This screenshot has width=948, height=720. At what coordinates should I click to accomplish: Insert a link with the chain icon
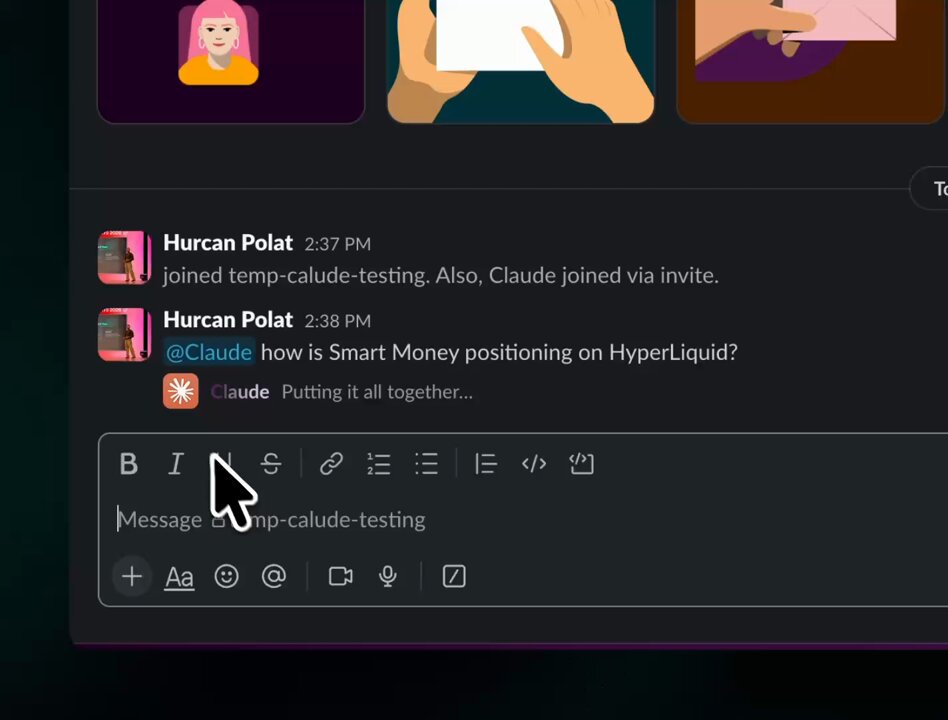click(331, 464)
